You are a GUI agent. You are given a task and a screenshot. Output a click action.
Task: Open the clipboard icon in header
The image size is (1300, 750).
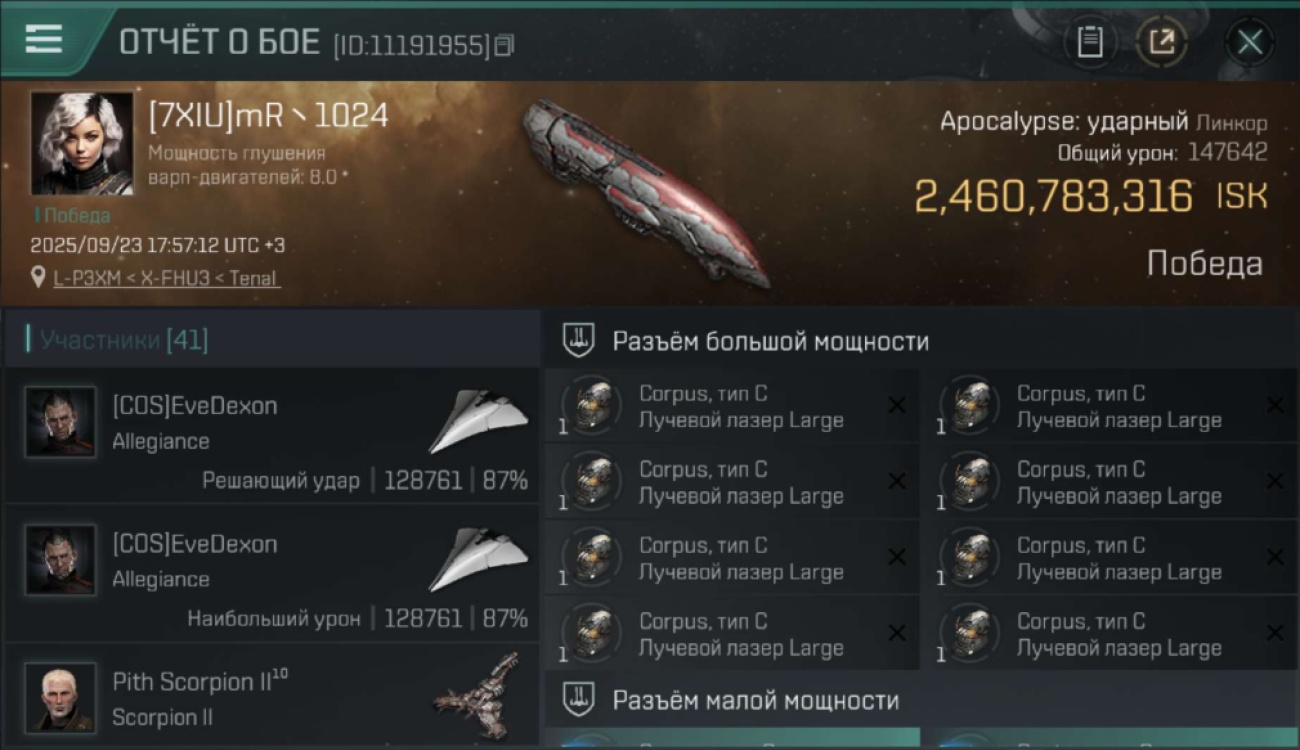[x=1090, y=42]
